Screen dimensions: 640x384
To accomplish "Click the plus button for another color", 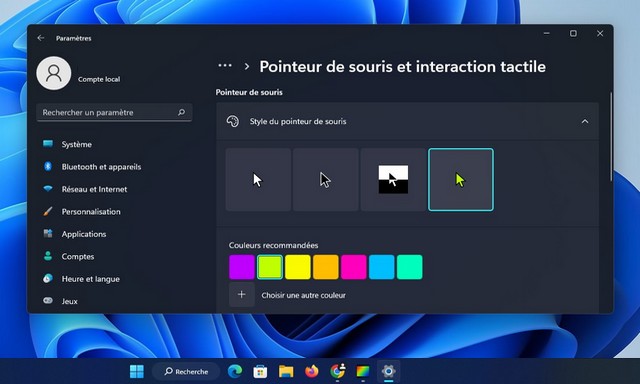I will [242, 294].
